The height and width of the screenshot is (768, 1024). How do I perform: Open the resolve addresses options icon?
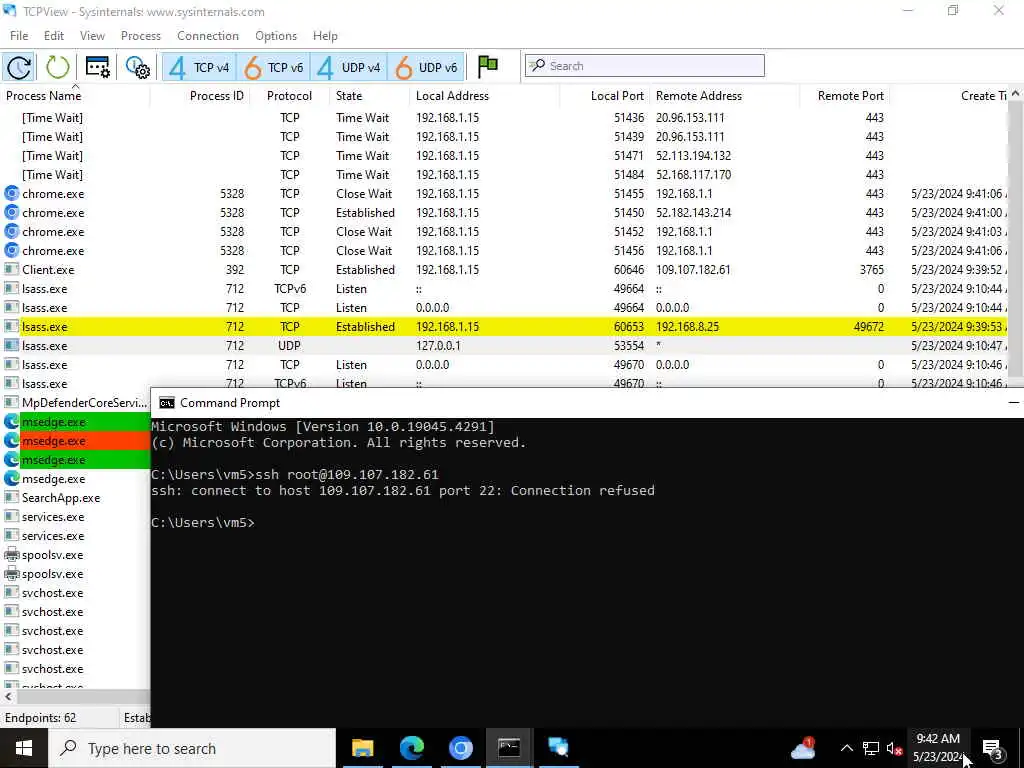98,67
